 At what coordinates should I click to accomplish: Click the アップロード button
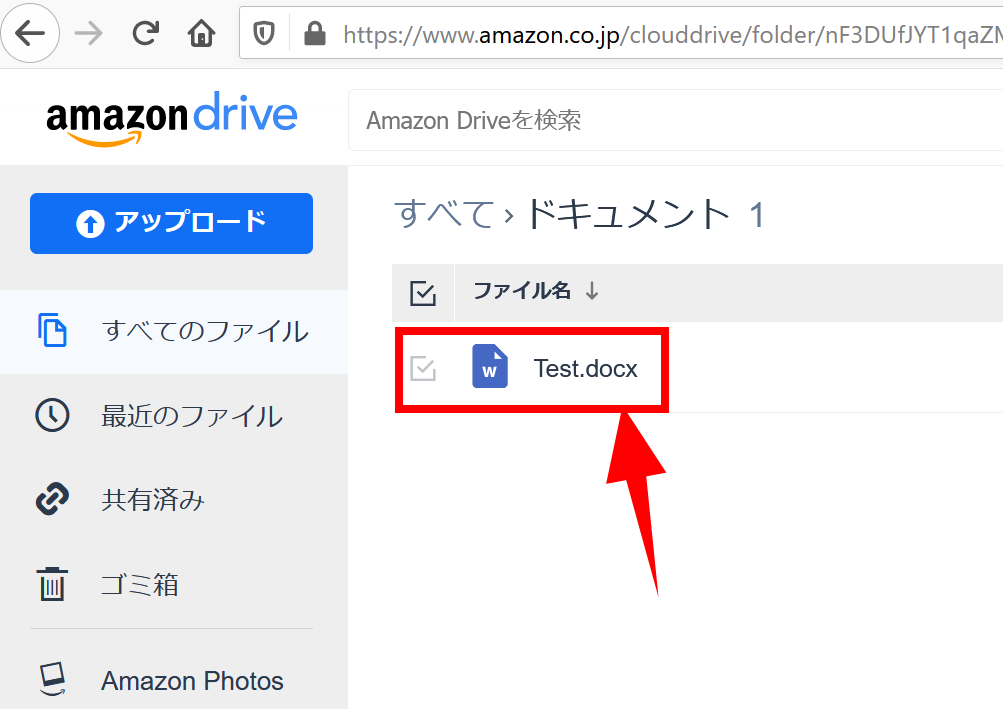[171, 223]
